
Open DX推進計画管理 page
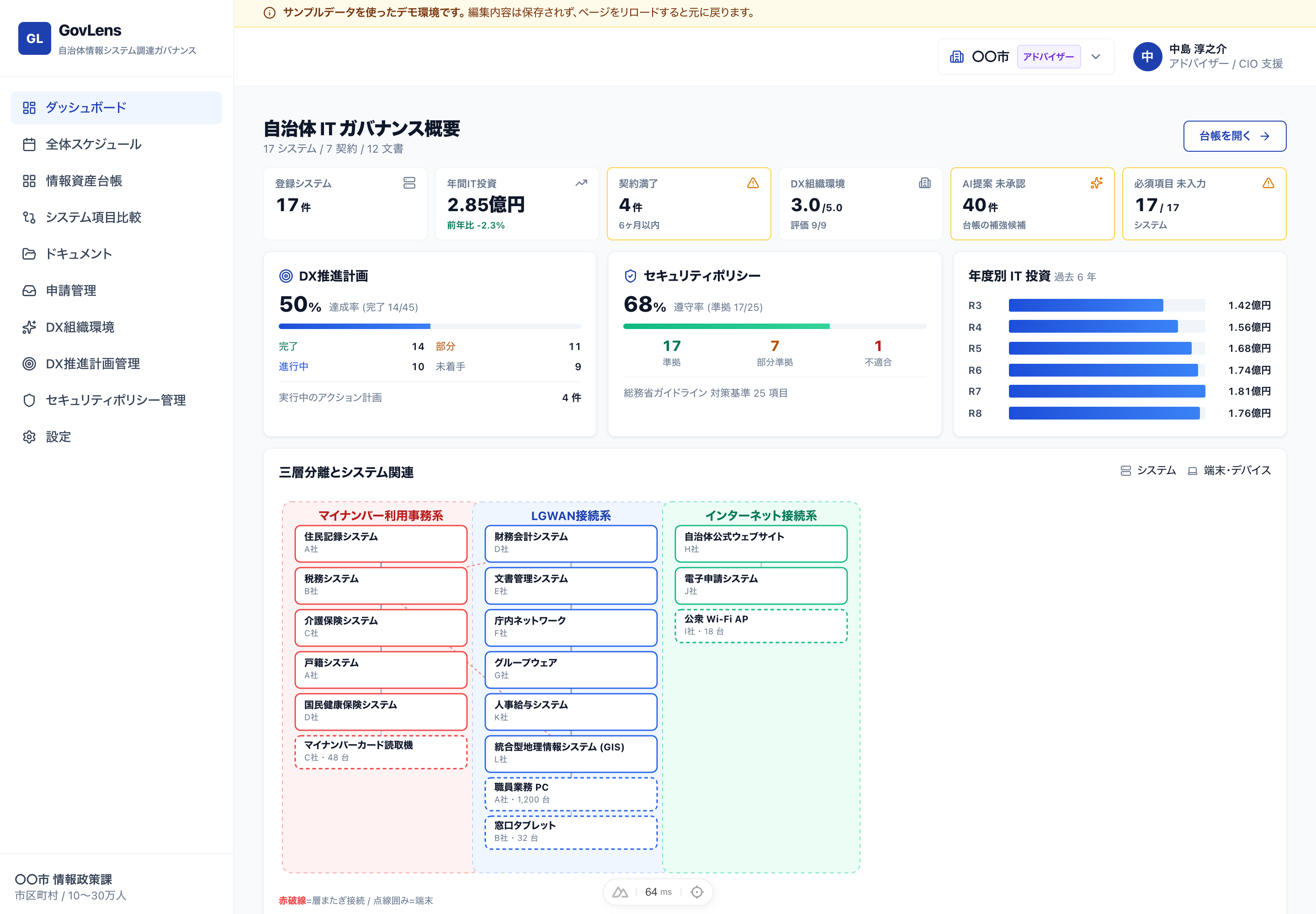(116, 364)
